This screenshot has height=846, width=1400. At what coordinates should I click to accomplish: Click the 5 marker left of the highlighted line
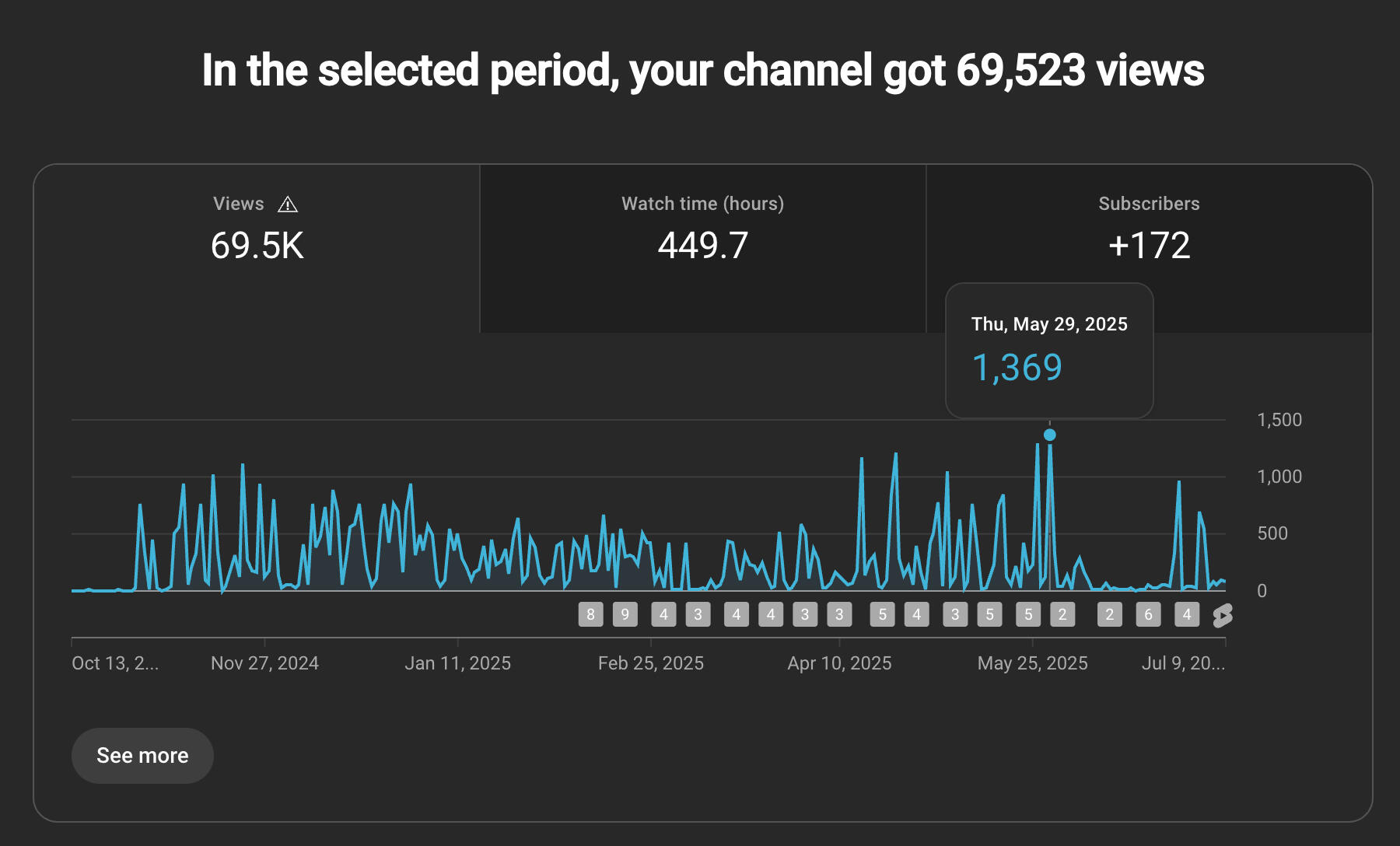[1028, 614]
